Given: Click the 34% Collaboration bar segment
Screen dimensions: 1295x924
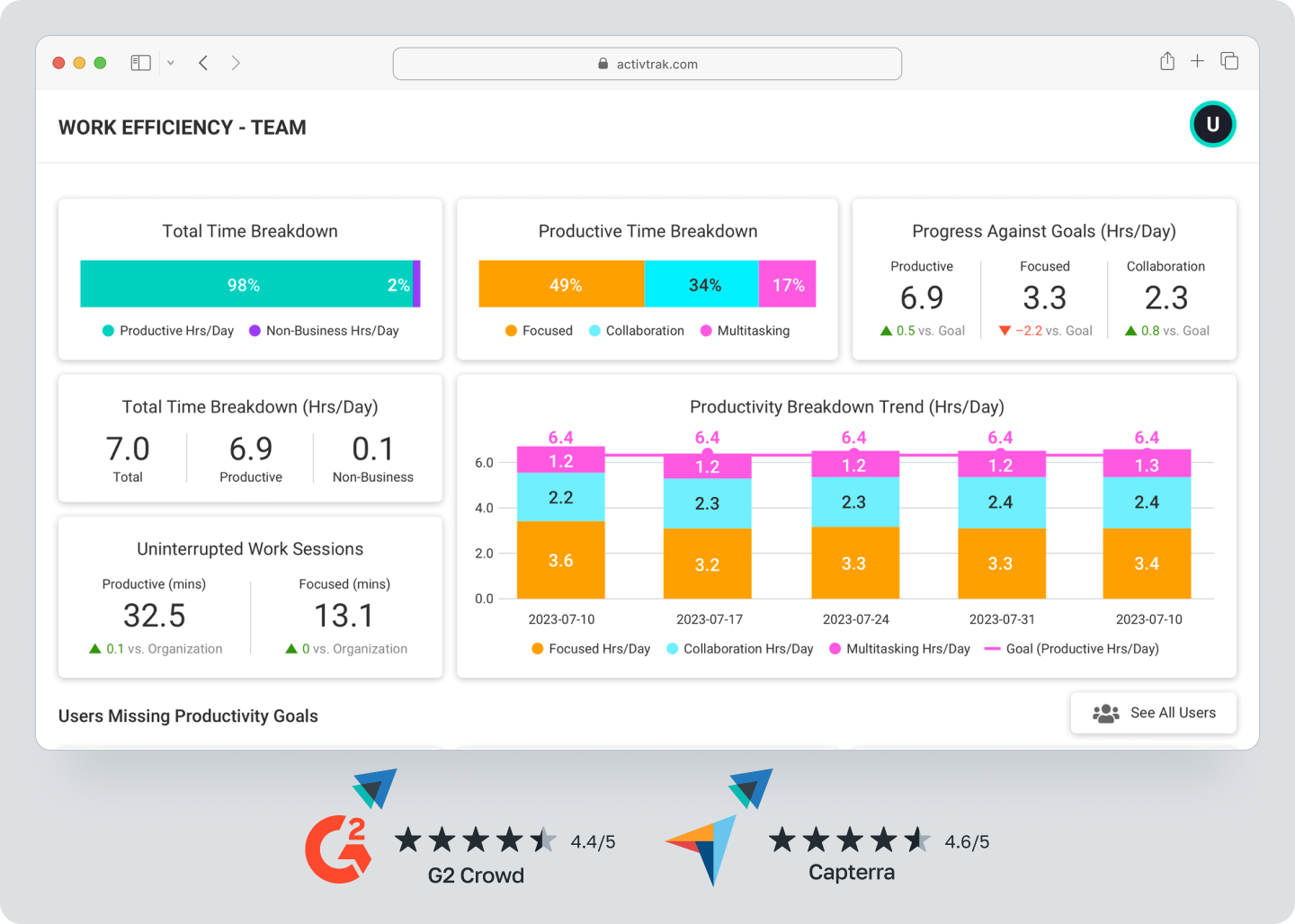Looking at the screenshot, I should pos(702,285).
